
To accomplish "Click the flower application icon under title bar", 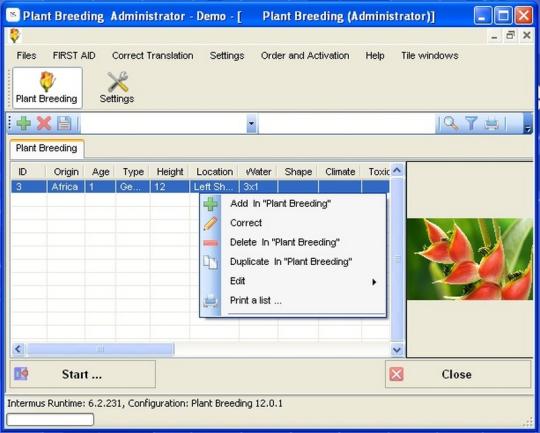I will (x=14, y=36).
